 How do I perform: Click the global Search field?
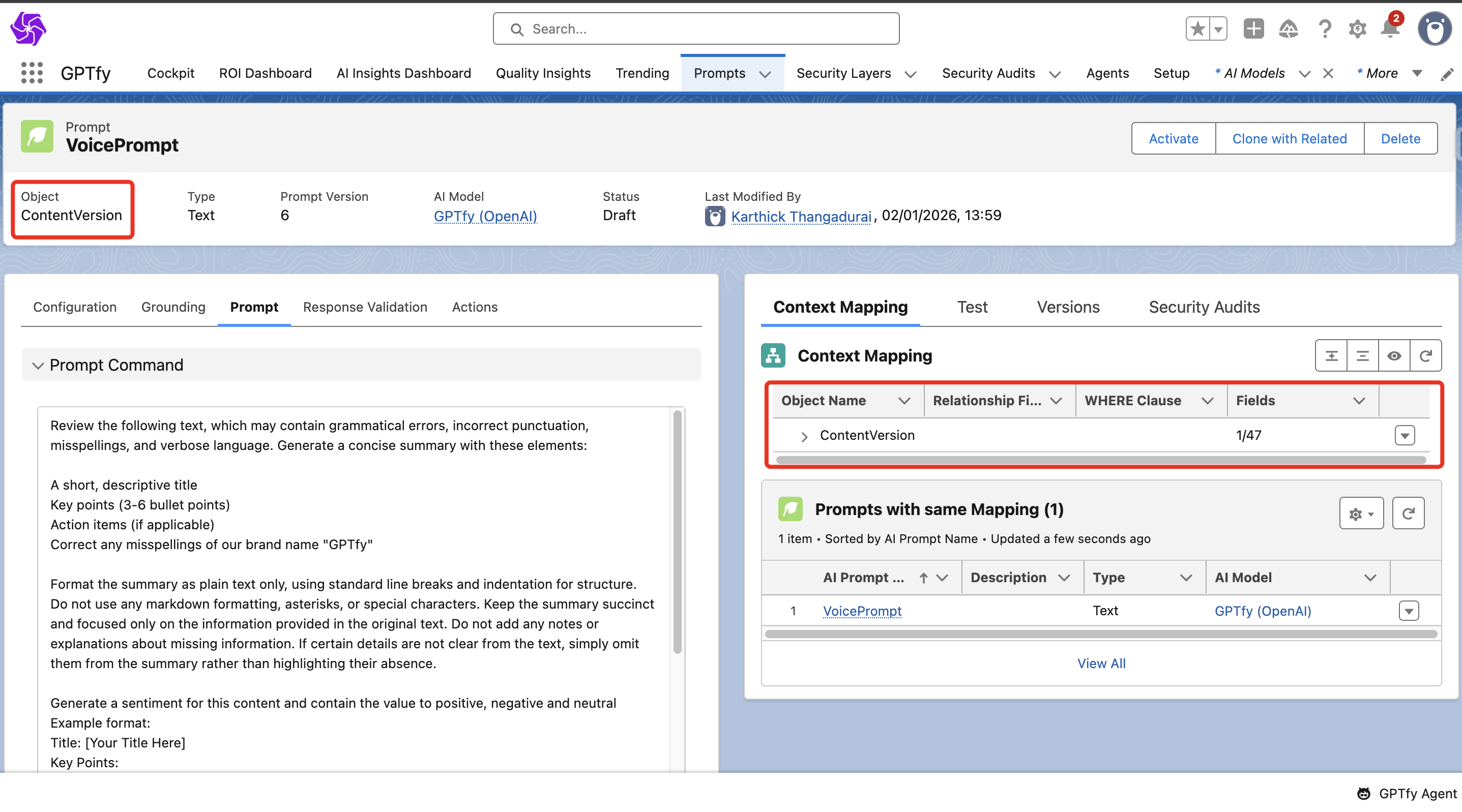[696, 29]
